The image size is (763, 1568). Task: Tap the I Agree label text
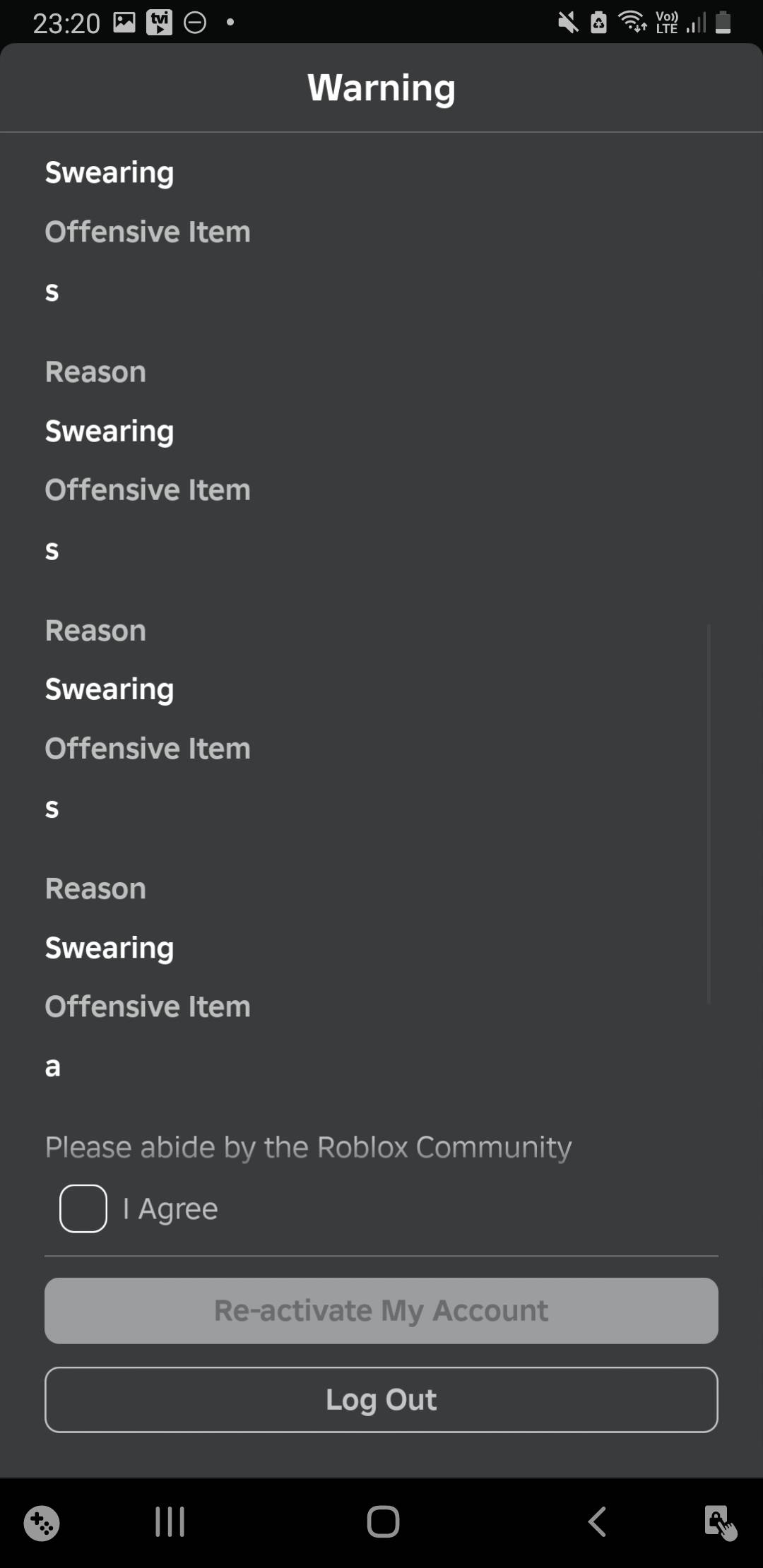click(x=170, y=1209)
